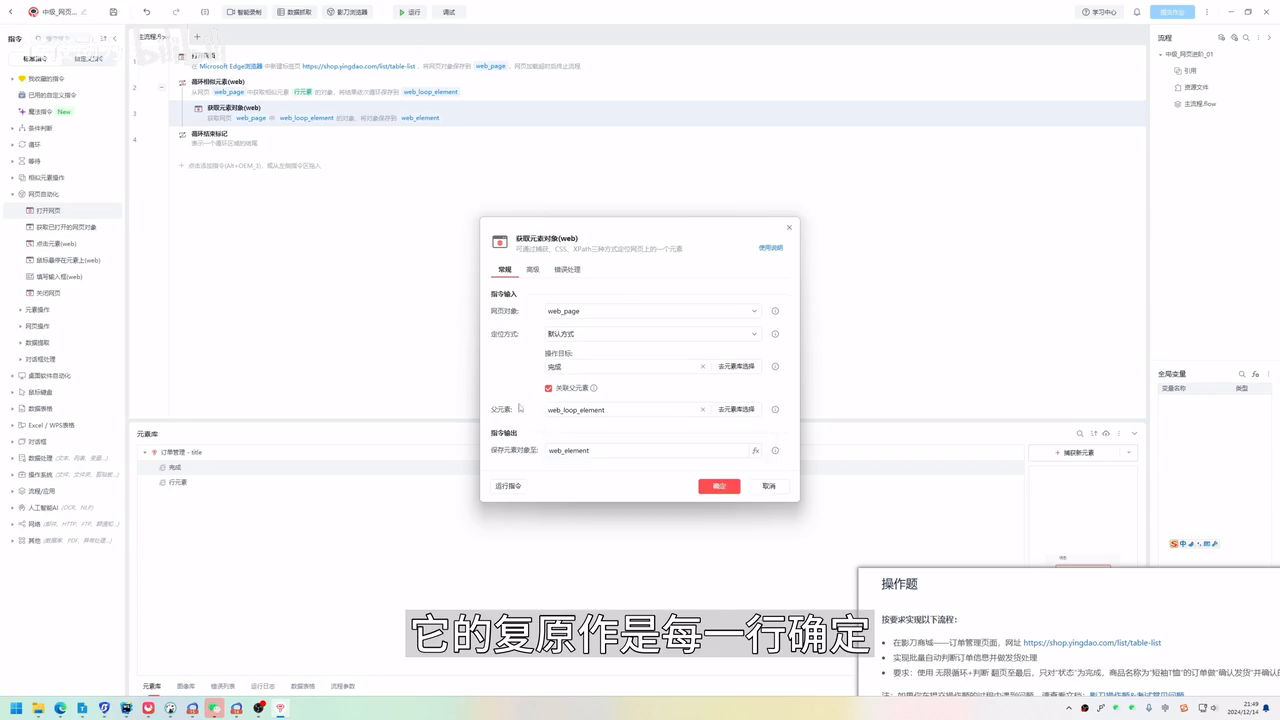This screenshot has width=1280, height=720.
Task: Clear the 操作目标 完成 field with X
Action: 702,367
